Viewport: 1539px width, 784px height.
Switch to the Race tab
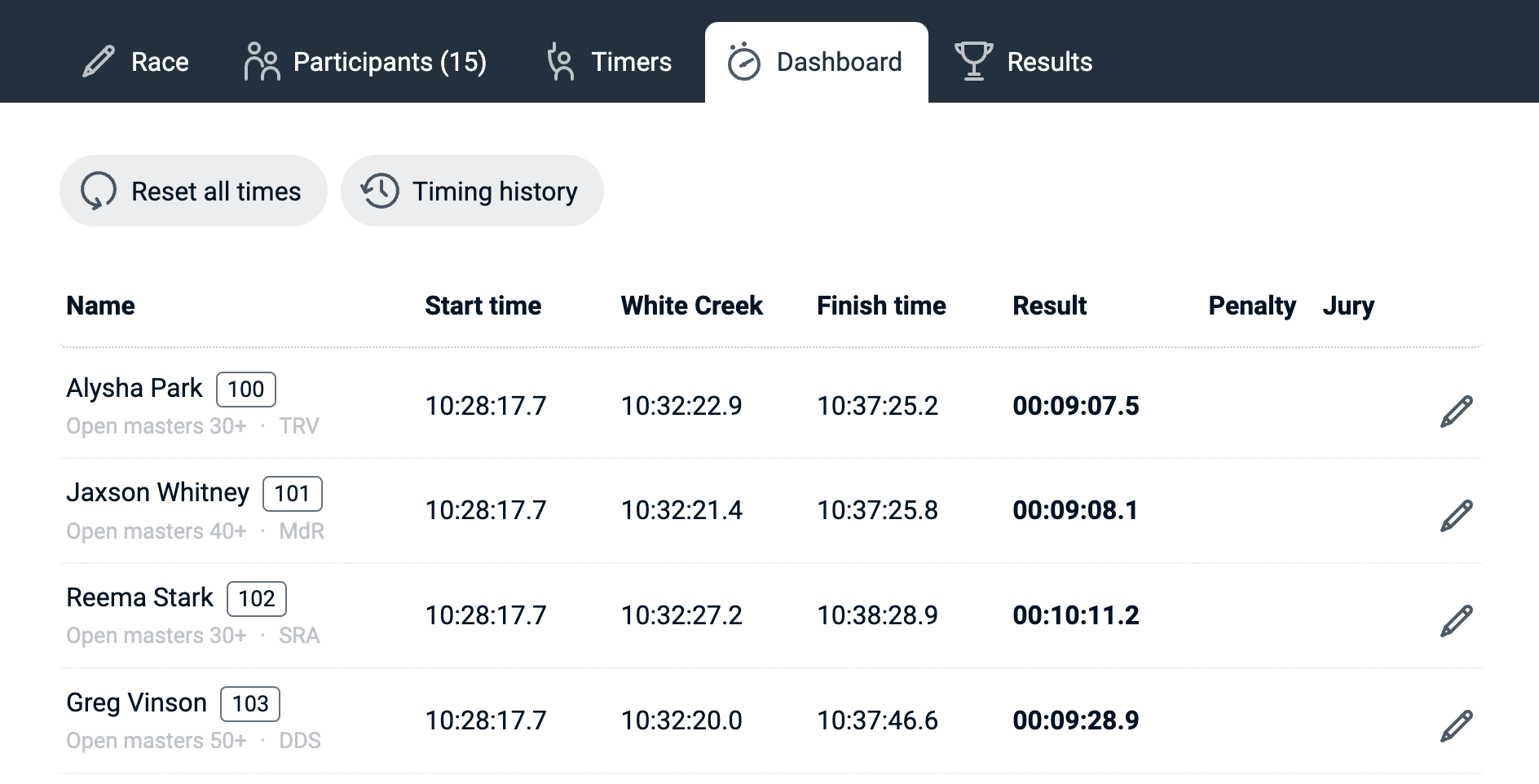160,62
